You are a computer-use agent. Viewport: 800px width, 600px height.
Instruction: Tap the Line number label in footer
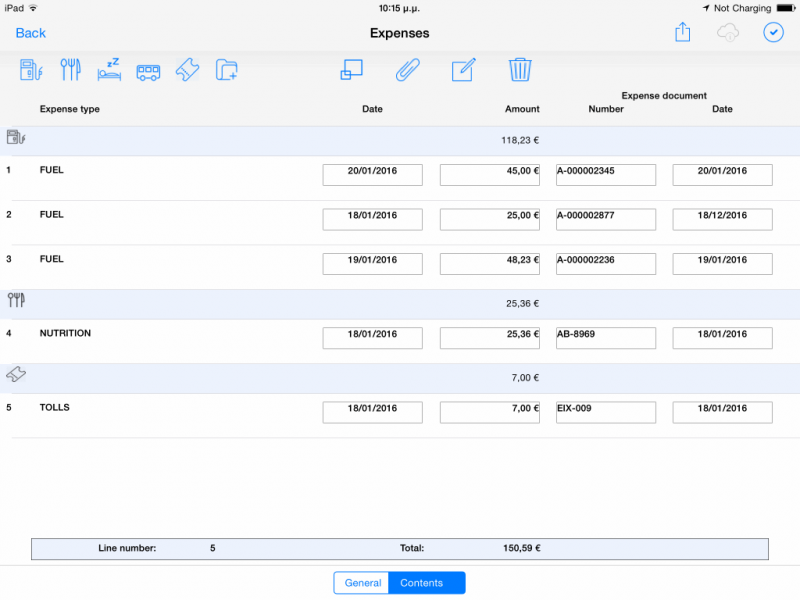coord(127,548)
